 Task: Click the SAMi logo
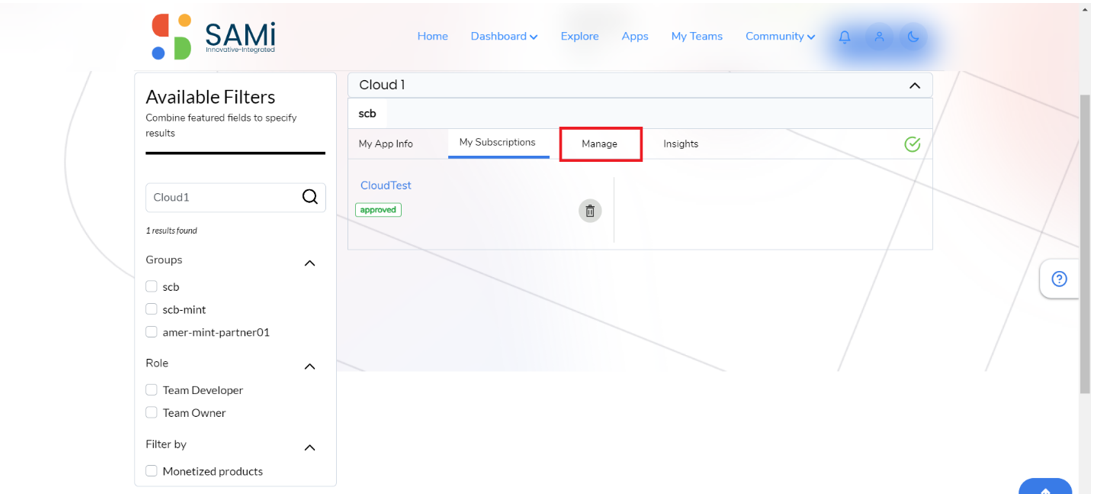213,36
